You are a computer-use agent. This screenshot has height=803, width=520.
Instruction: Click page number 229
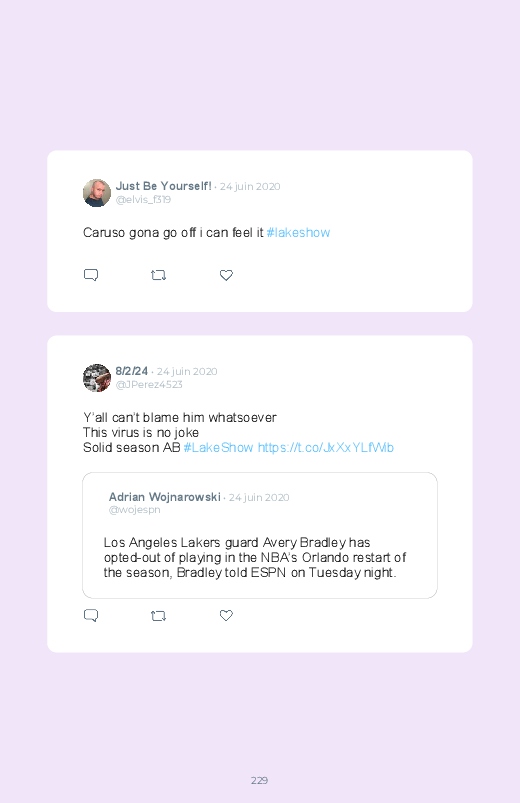(259, 780)
